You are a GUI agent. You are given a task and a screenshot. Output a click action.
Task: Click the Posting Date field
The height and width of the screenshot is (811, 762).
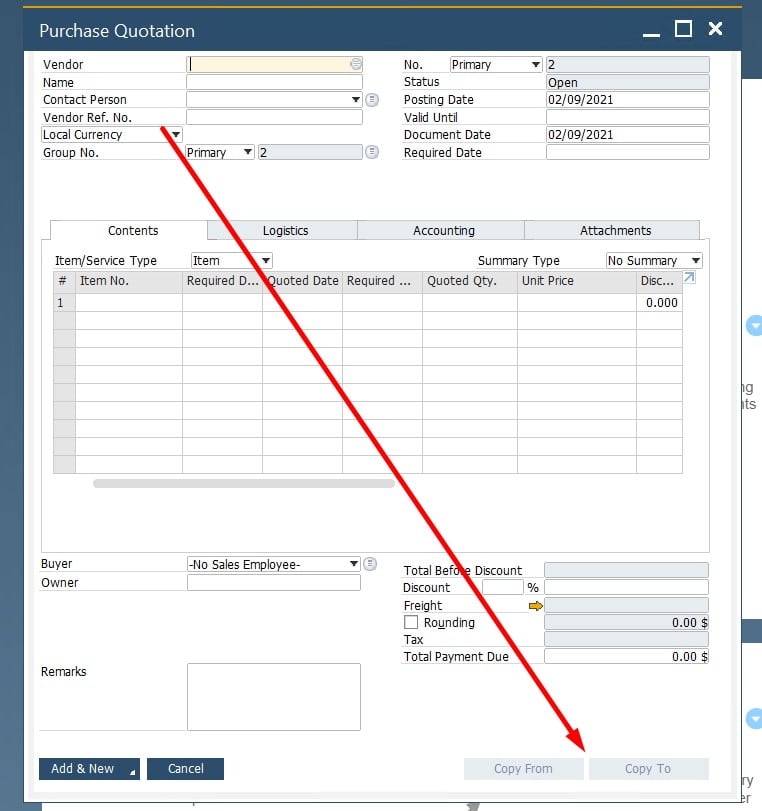pyautogui.click(x=627, y=99)
